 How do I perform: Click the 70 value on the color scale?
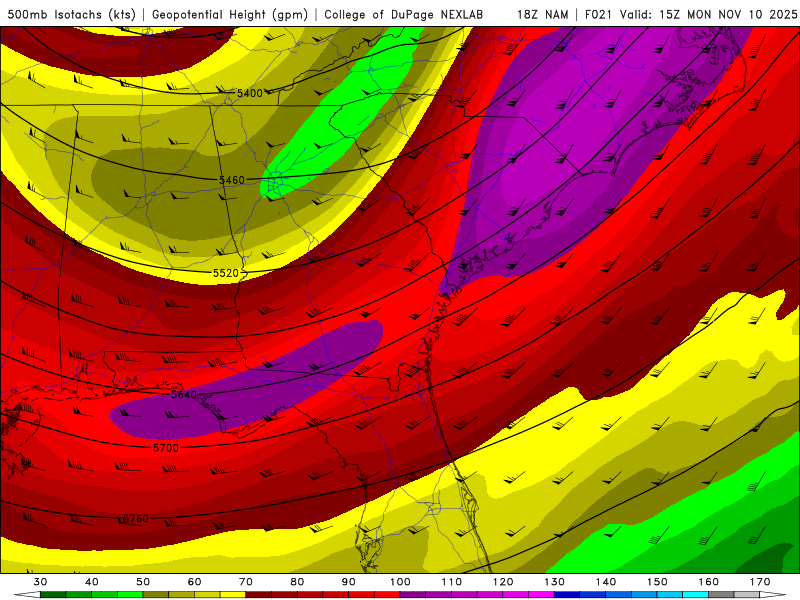(246, 582)
